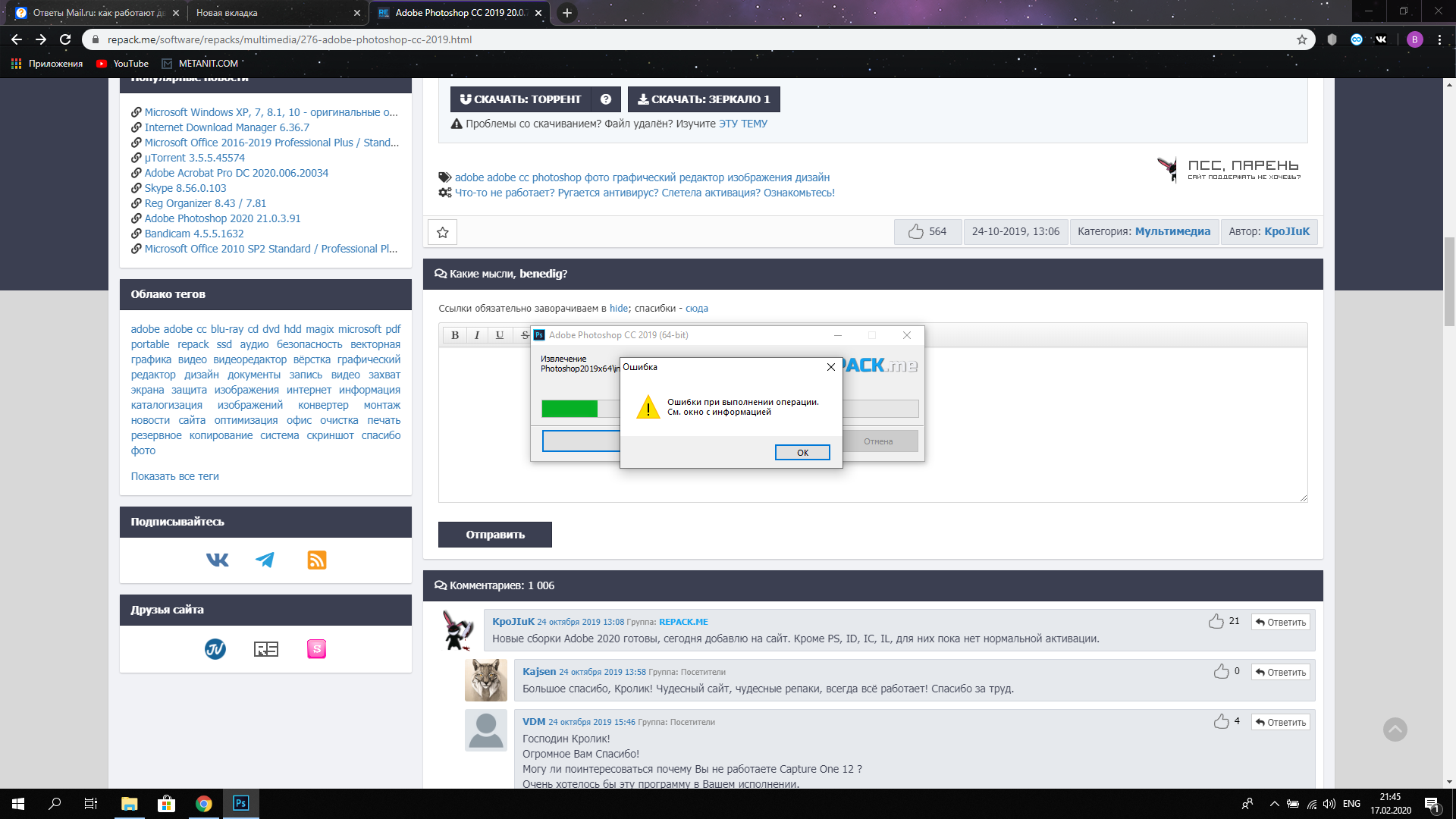Image resolution: width=1456 pixels, height=819 pixels.
Task: Open the Kajsen username link
Action: tap(539, 671)
